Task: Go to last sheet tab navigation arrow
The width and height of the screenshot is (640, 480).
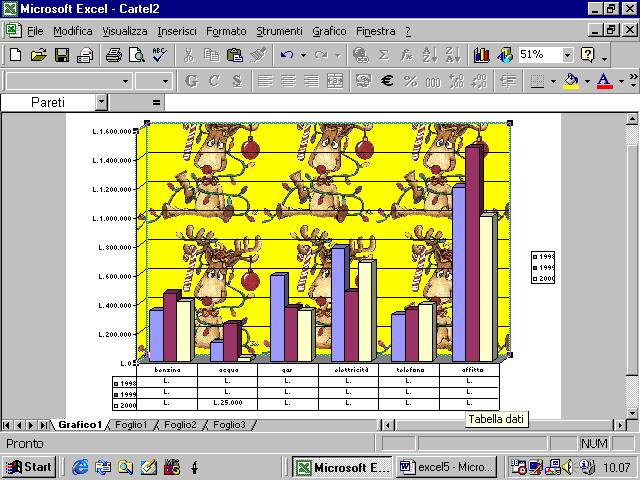Action: 43,425
